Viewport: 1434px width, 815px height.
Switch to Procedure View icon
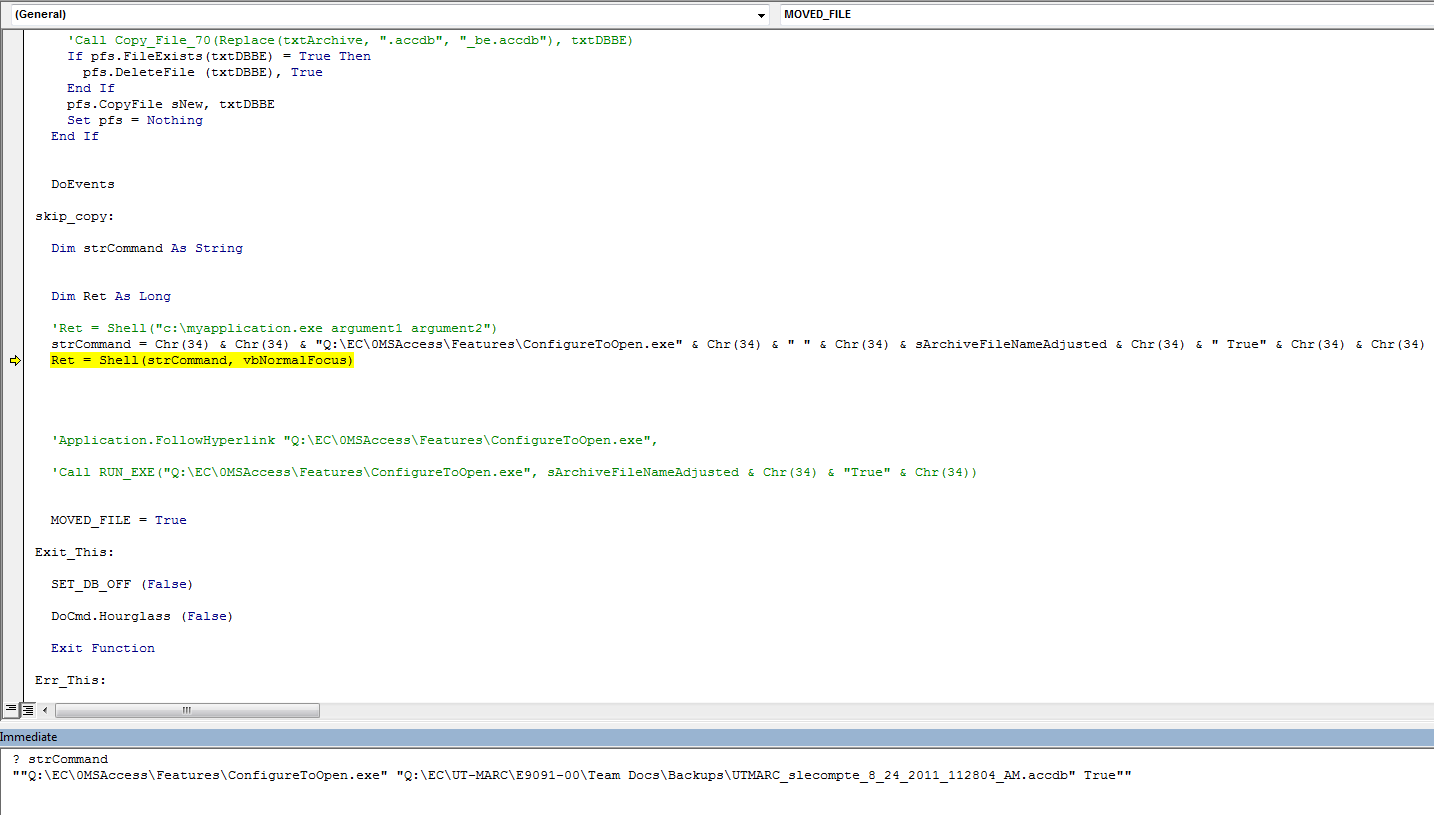[10, 709]
